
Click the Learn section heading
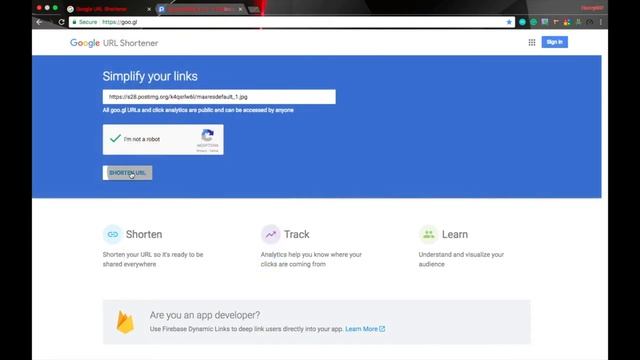click(x=455, y=234)
